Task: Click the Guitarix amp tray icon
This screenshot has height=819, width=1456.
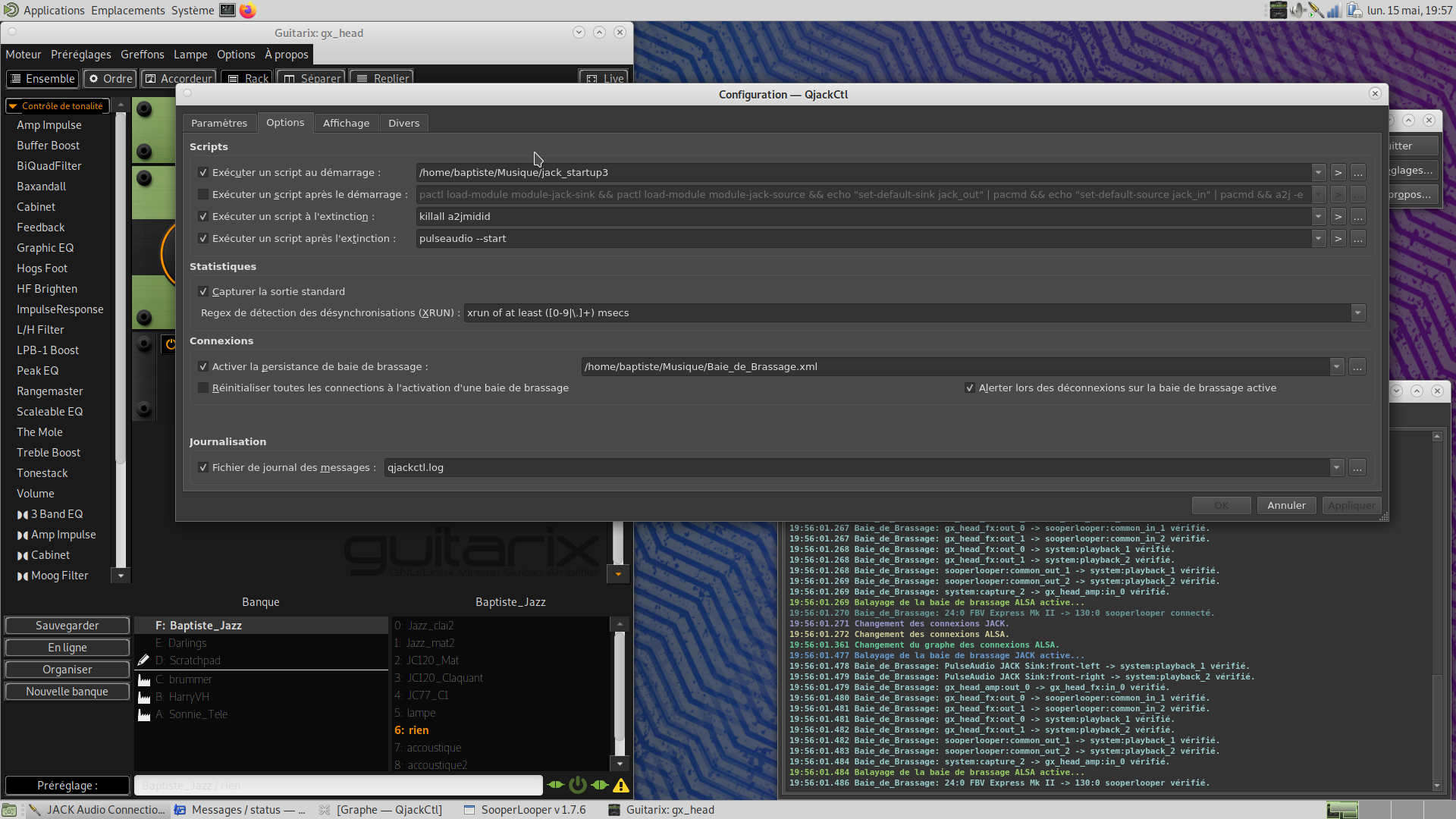Action: coord(1279,10)
